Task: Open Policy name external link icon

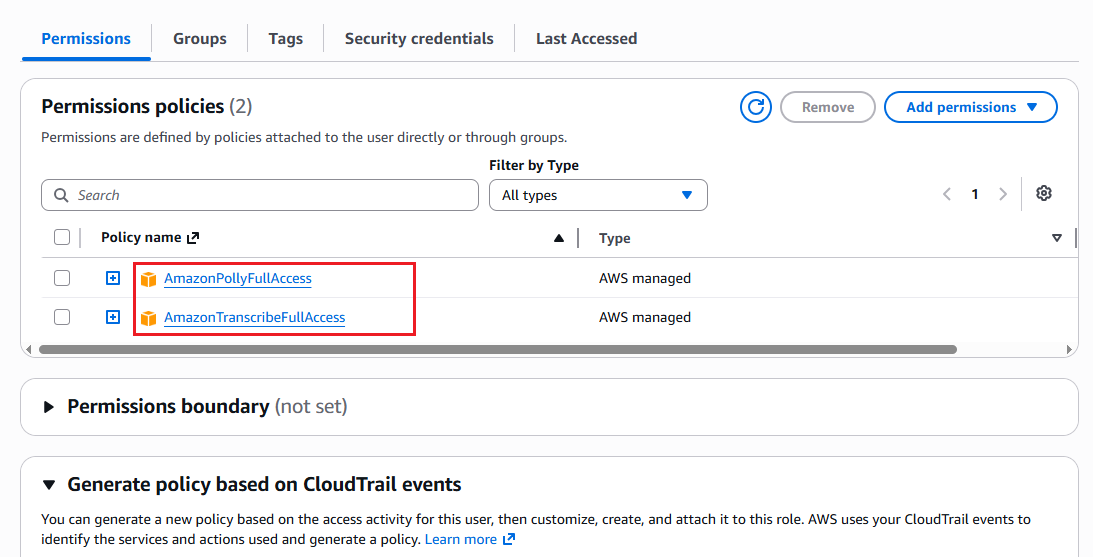Action: [x=193, y=238]
